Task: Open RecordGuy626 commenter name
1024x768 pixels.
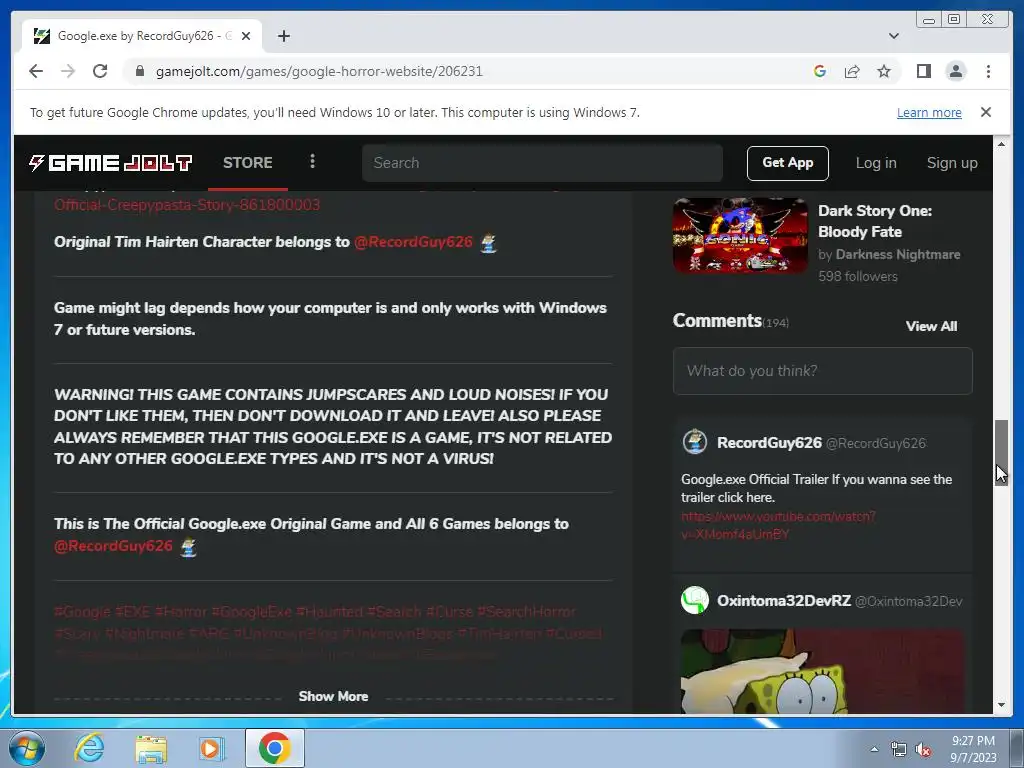Action: point(769,443)
